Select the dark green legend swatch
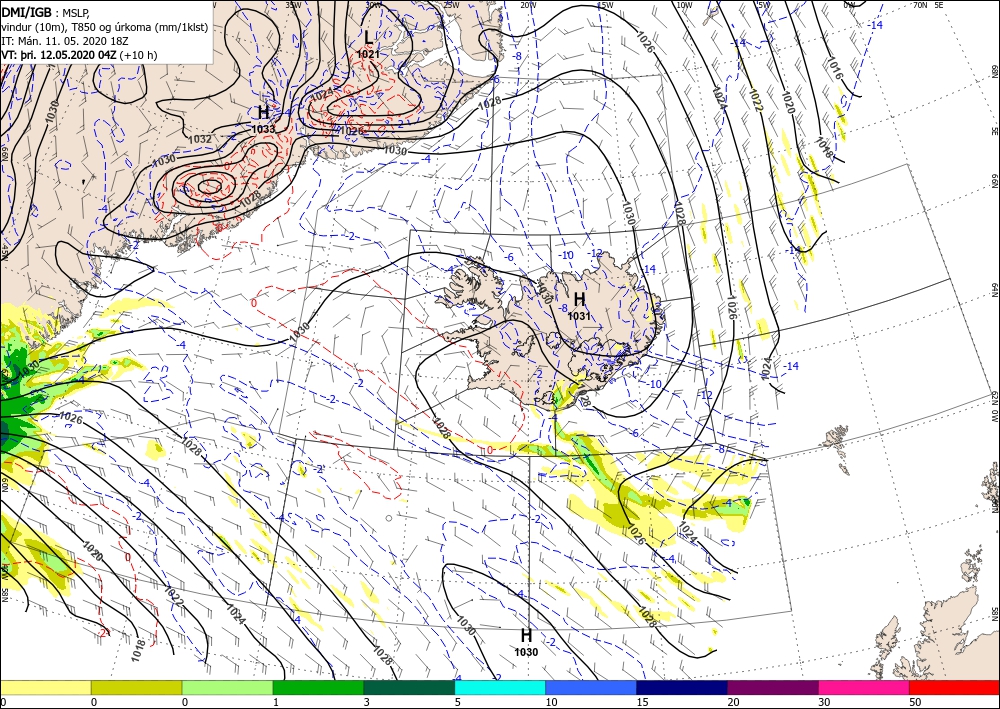This screenshot has height=709, width=1000. coord(409,687)
